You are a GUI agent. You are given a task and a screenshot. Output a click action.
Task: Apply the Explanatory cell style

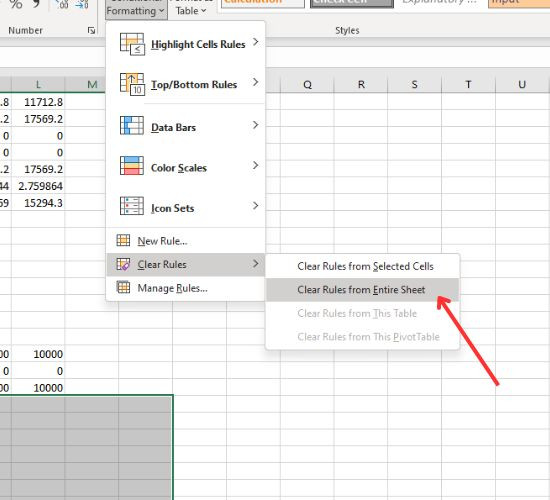pyautogui.click(x=441, y=4)
